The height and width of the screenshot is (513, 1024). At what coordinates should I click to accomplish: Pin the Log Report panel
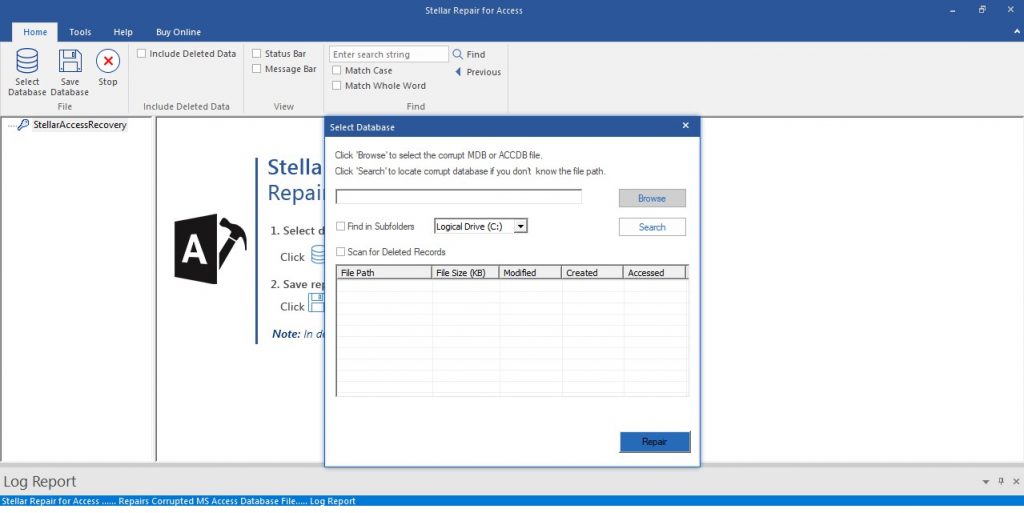(x=1001, y=481)
